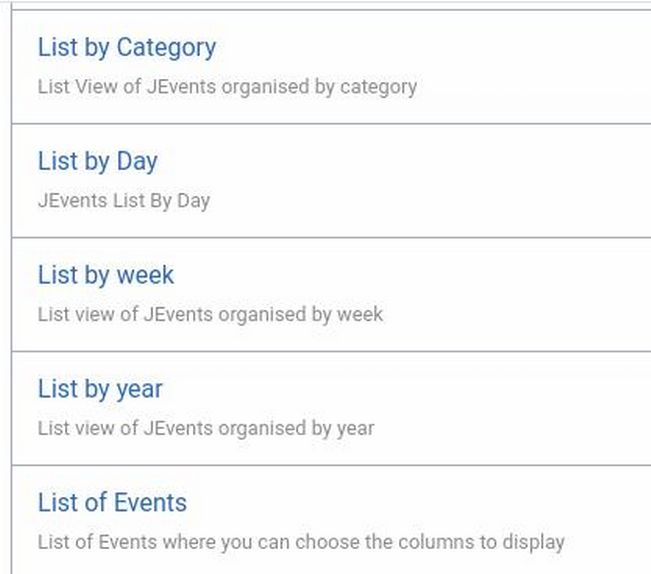Image resolution: width=651 pixels, height=574 pixels.
Task: Click empty space right of 'organised by year' description
Action: pos(510,428)
